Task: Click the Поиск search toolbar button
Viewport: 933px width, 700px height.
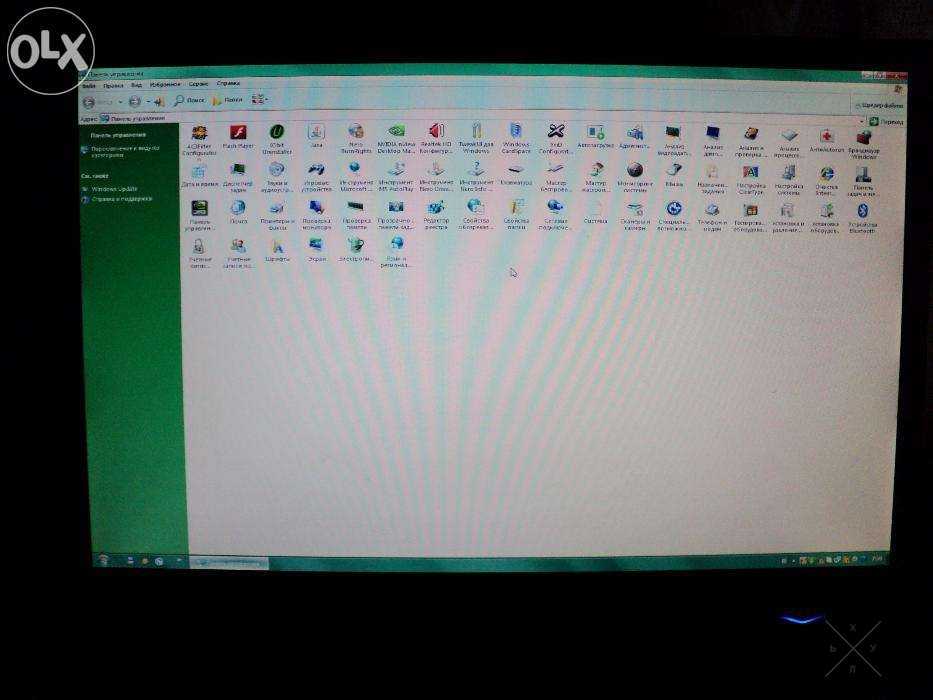Action: point(189,101)
